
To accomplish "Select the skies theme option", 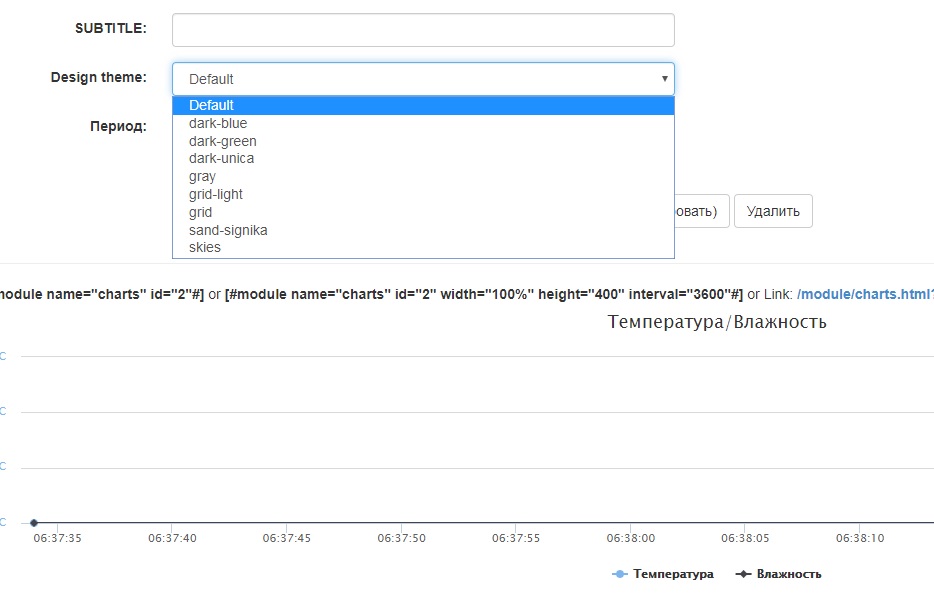I will click(x=204, y=247).
